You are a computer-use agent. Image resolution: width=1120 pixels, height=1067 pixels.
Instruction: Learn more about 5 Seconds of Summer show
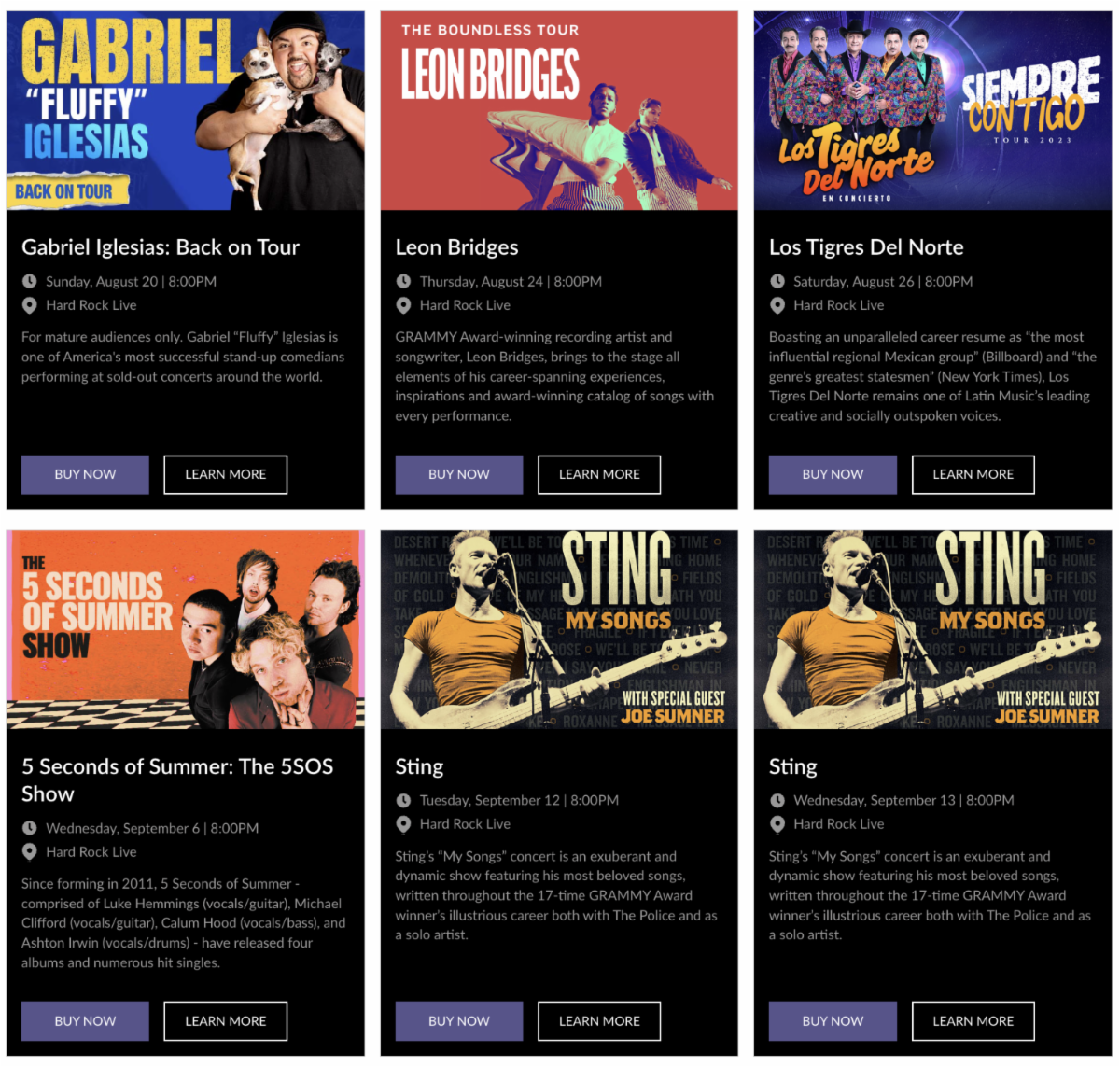click(x=226, y=1021)
